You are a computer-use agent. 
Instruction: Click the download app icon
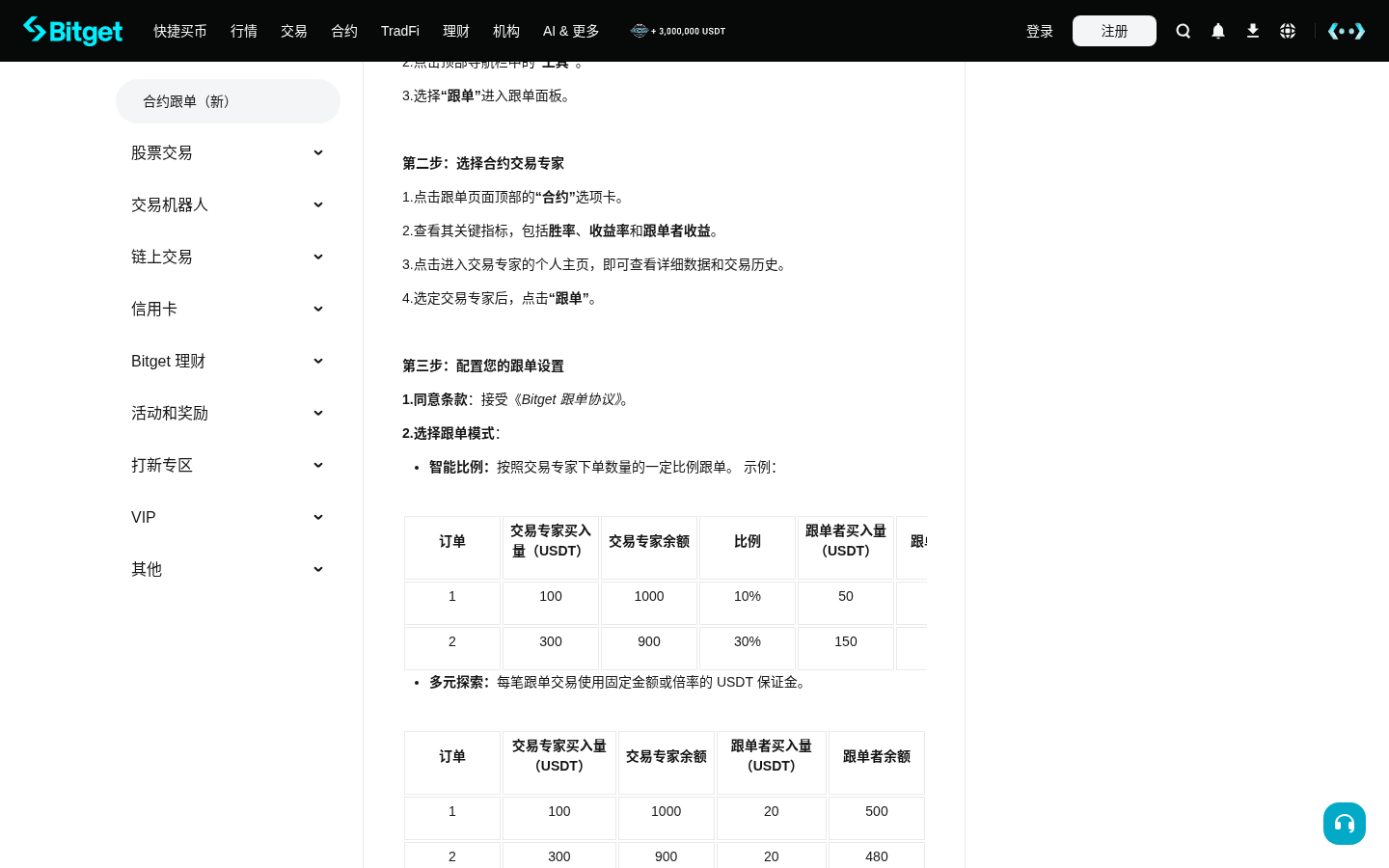tap(1253, 31)
